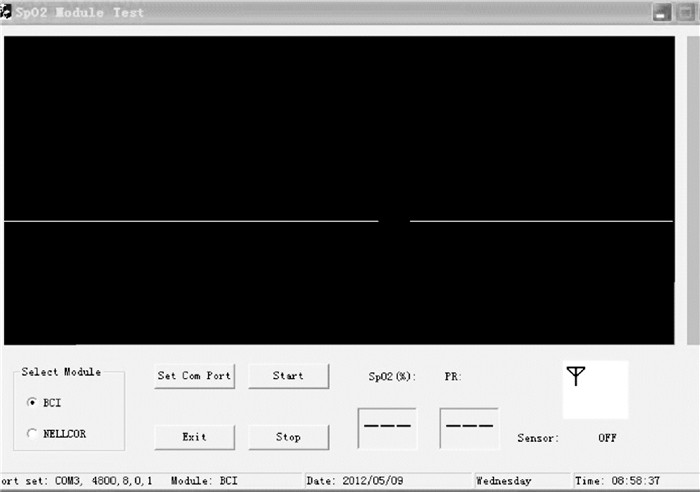Click the antenna signal icon
This screenshot has width=700, height=492.
coord(575,376)
